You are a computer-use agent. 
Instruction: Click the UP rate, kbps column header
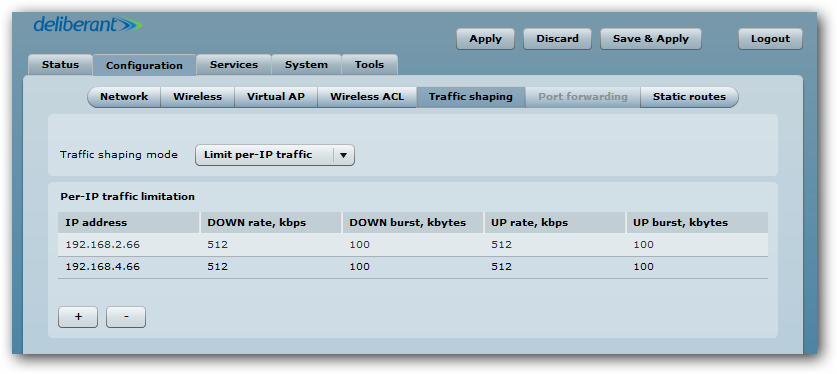555,222
